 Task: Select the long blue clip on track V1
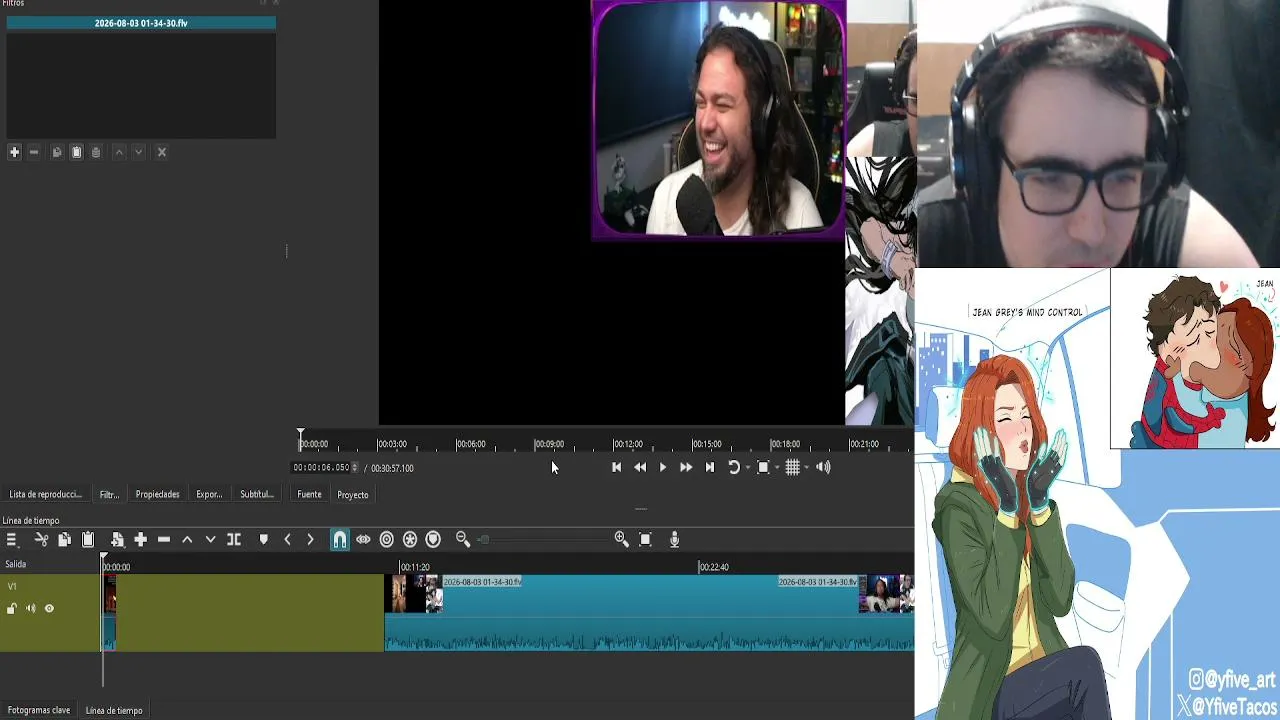pos(650,613)
